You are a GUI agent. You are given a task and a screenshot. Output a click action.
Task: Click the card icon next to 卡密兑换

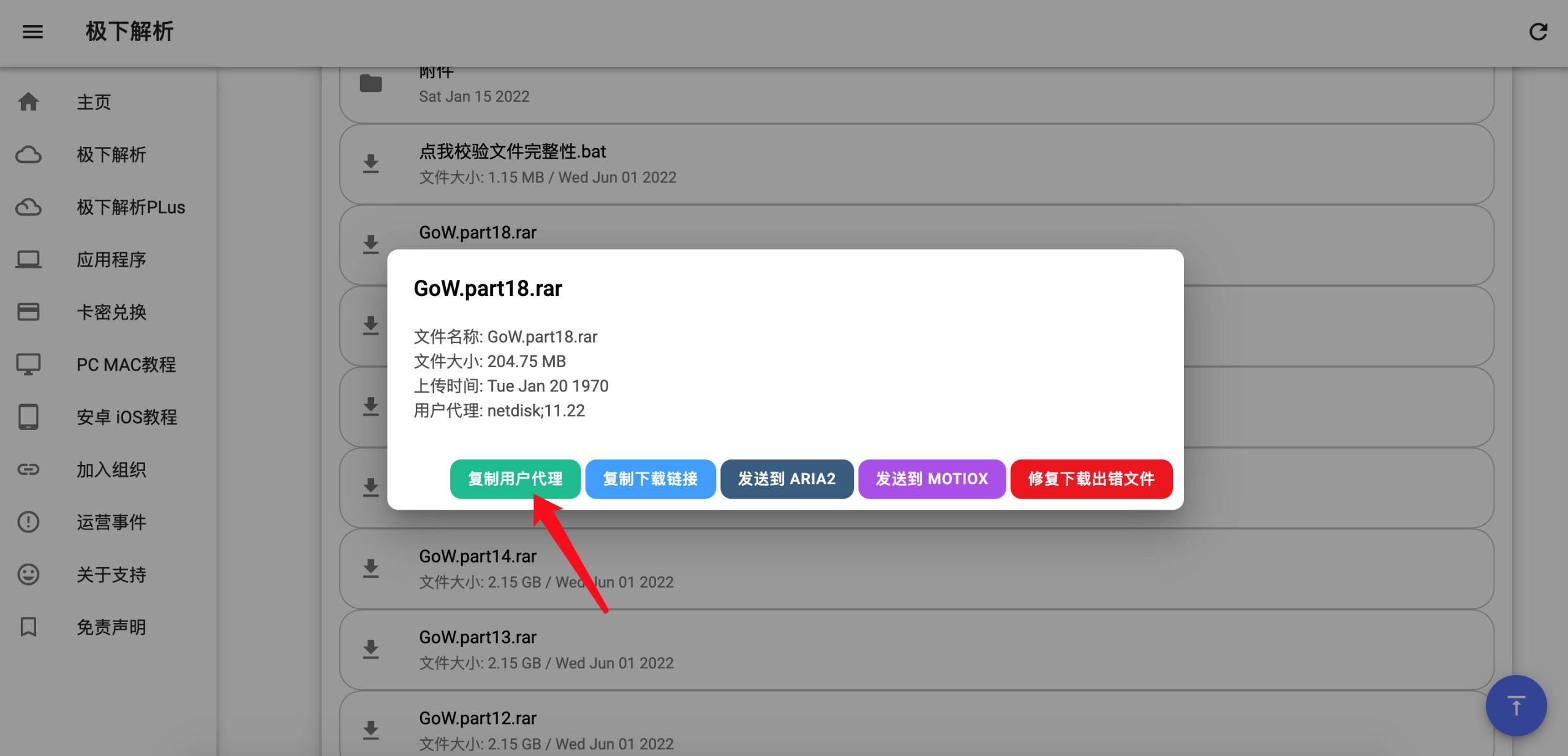28,312
